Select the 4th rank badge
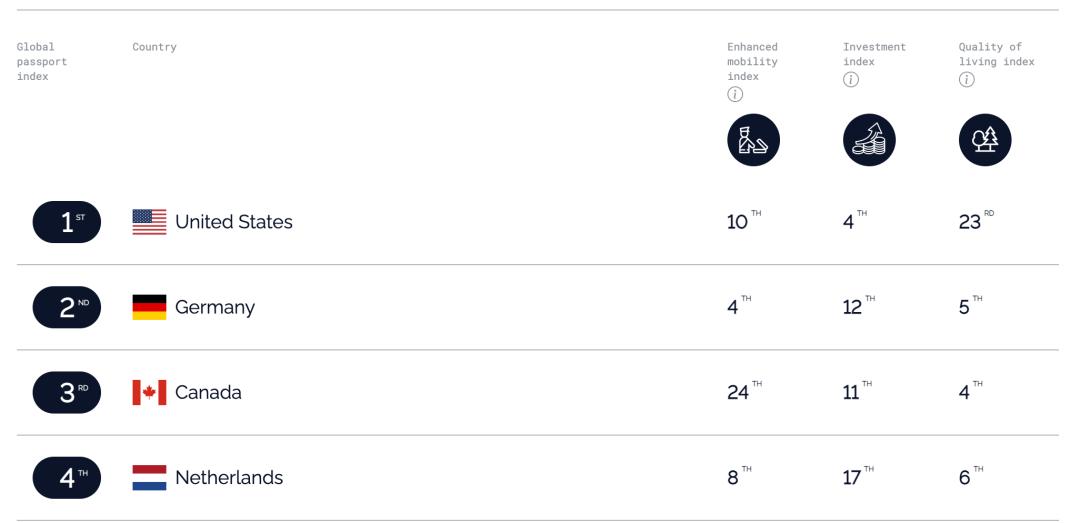Image resolution: width=1080 pixels, height=523 pixels. 67,477
